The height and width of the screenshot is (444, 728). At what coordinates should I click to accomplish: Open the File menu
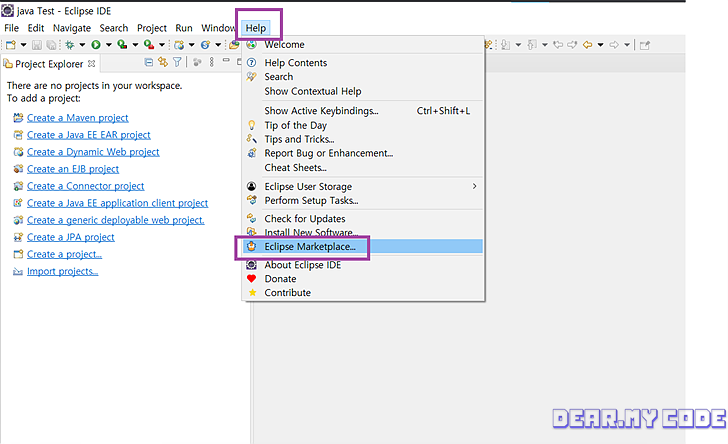tap(12, 28)
